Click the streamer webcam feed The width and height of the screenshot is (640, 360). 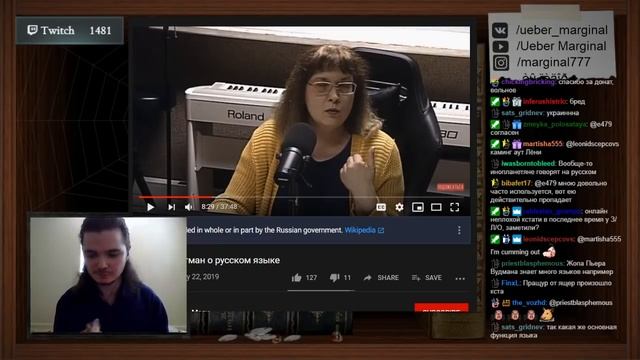coord(109,275)
